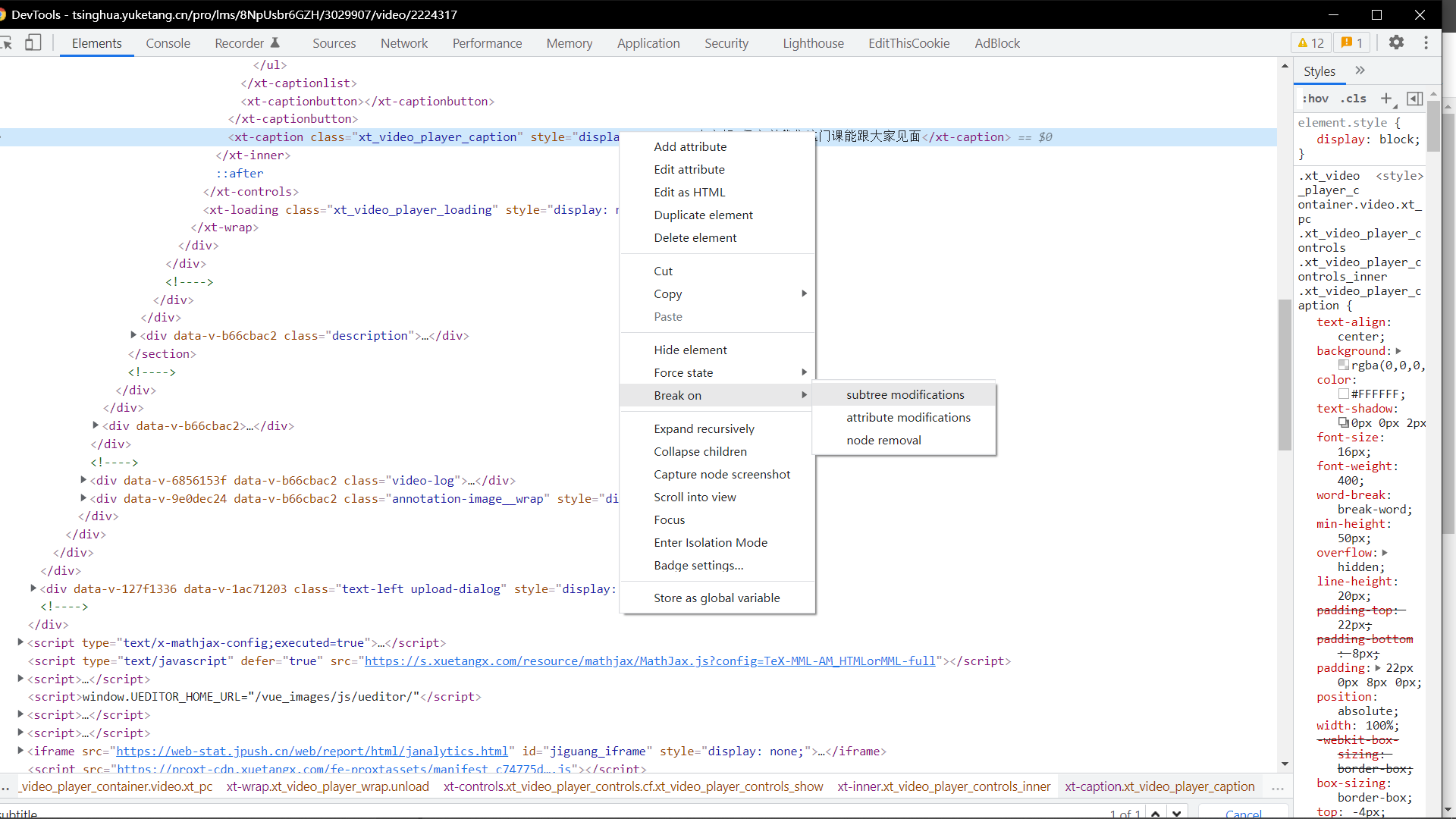Click the #FFFFFF color swatch
Screen dimensions: 1456x819
click(1344, 394)
